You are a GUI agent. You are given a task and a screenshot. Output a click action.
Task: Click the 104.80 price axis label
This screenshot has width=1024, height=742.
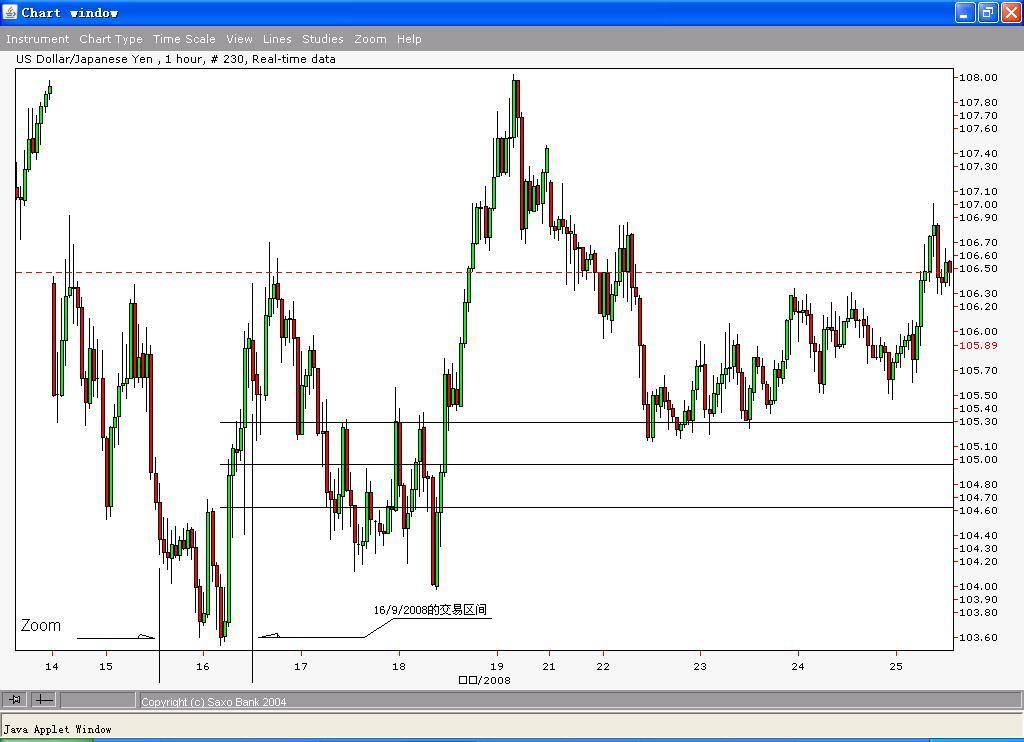(x=978, y=484)
